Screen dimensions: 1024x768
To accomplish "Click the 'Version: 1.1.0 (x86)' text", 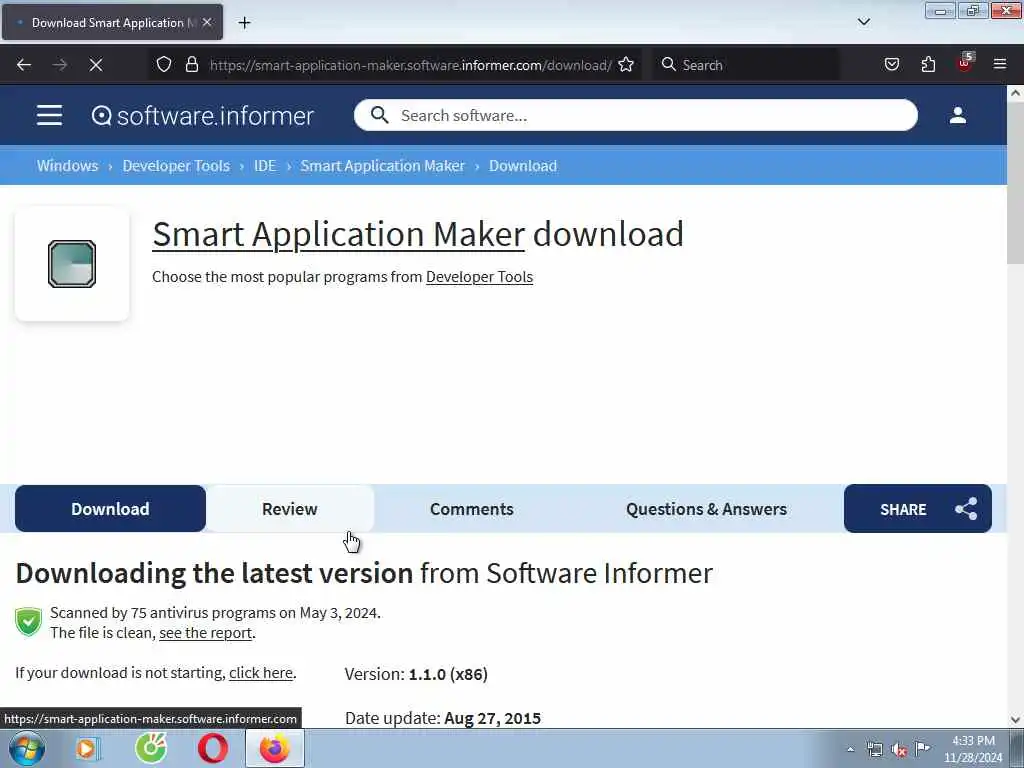I will click(416, 674).
